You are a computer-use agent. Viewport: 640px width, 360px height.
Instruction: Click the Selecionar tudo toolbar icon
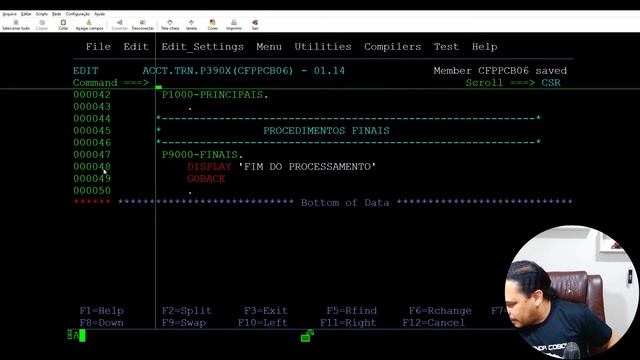click(16, 25)
